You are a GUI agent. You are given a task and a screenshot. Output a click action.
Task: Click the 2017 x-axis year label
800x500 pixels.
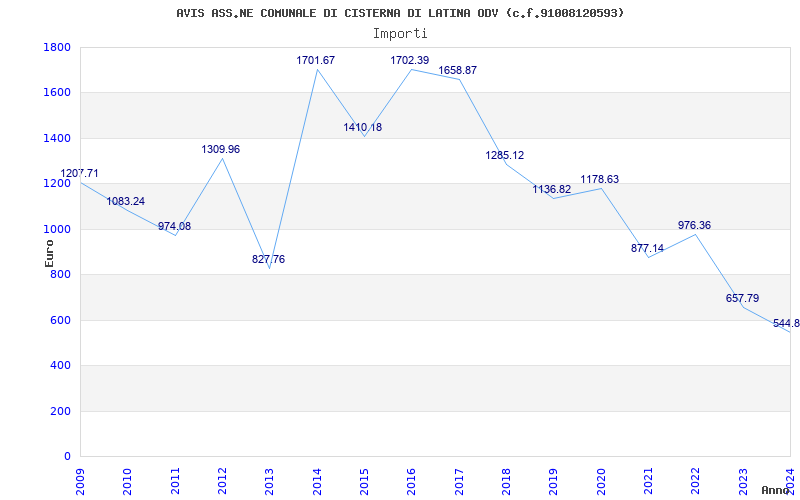tap(459, 482)
